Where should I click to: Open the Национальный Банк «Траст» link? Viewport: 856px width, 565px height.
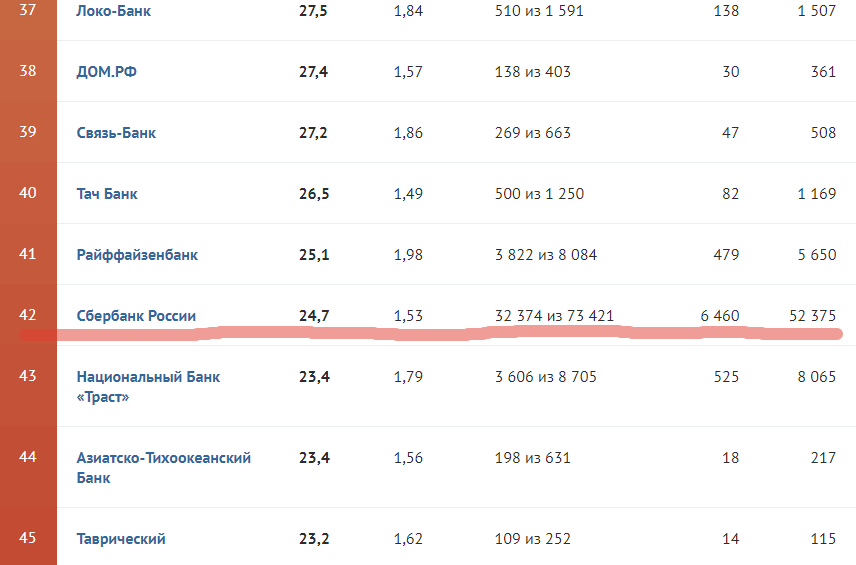coord(148,386)
